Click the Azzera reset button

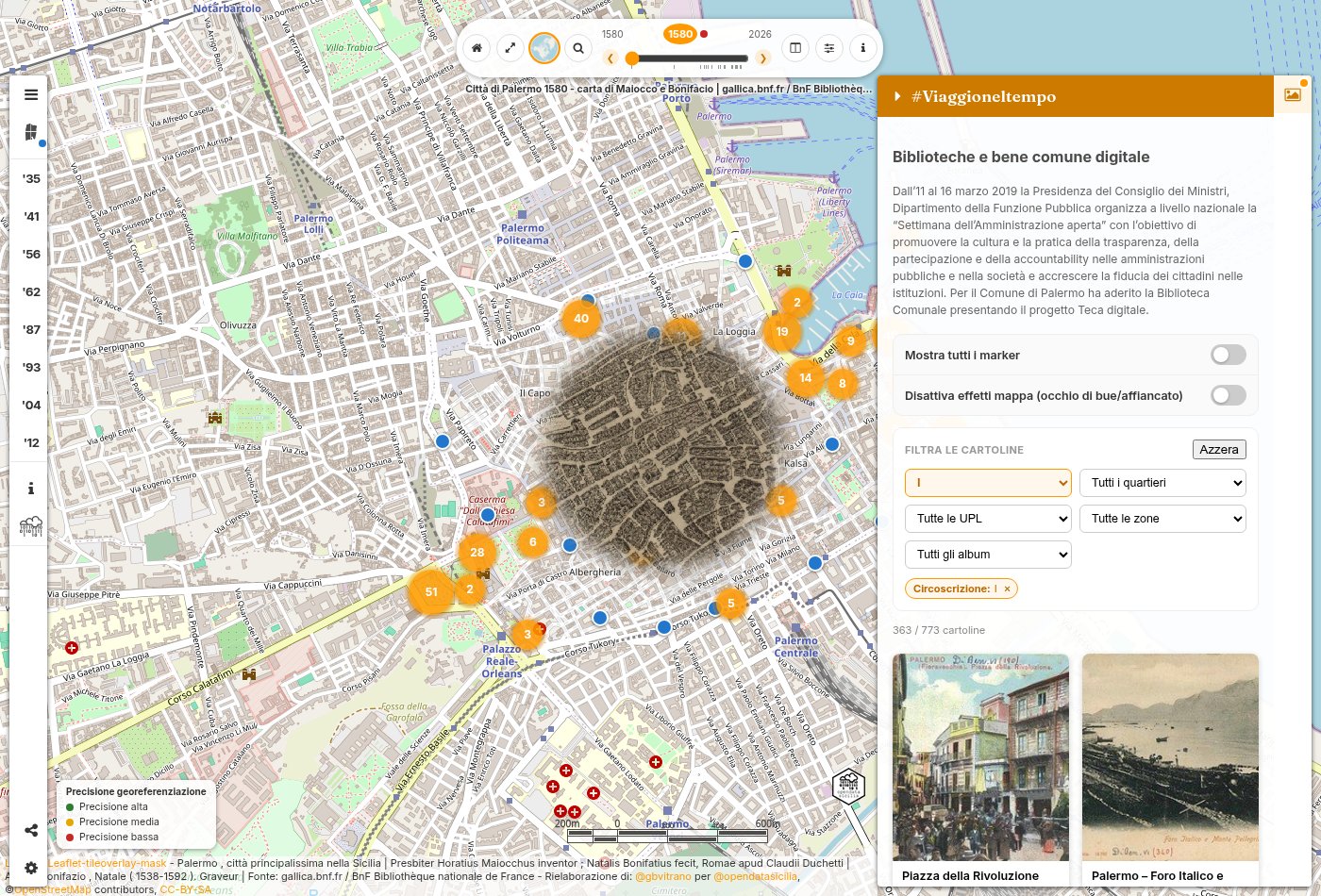coord(1219,449)
